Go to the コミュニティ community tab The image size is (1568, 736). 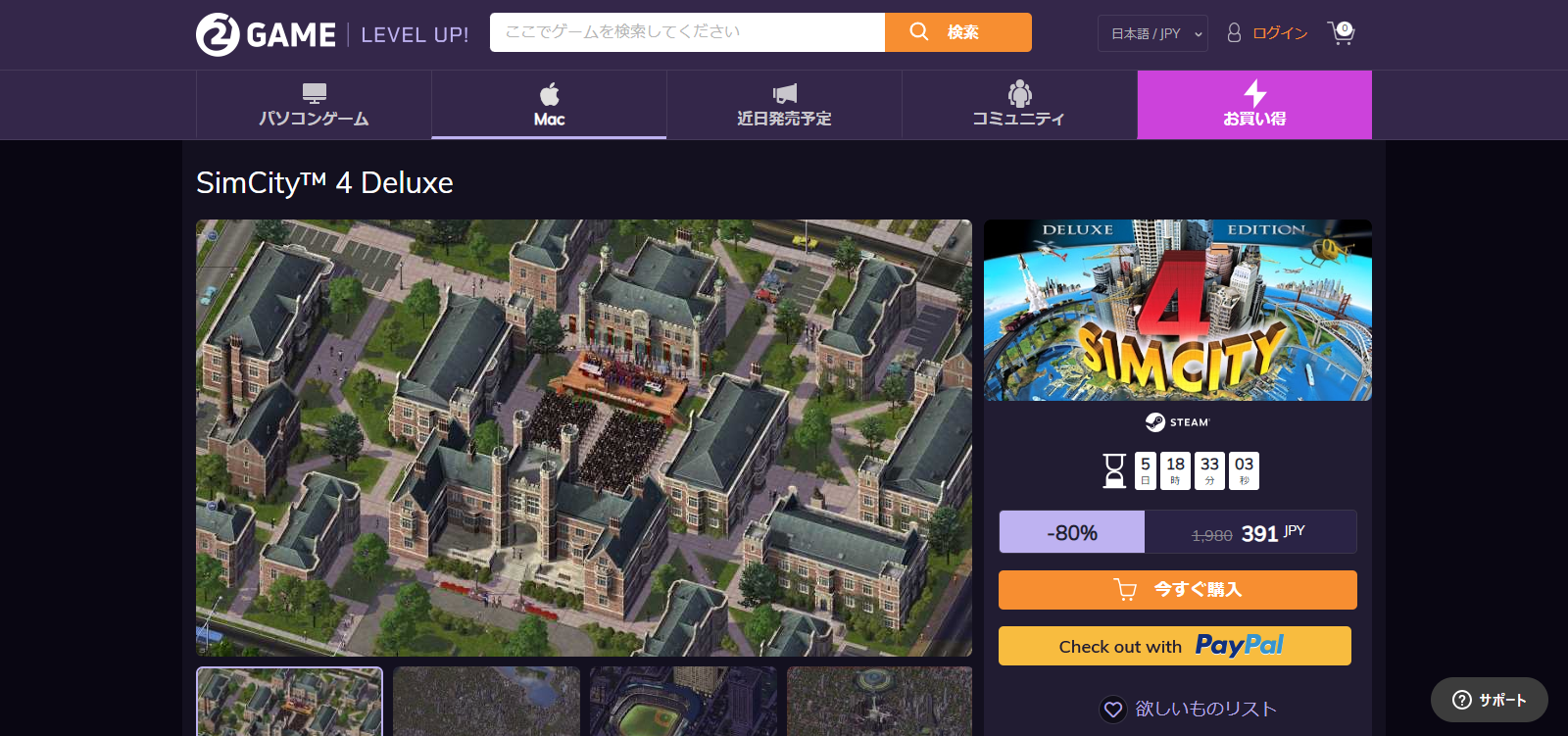(1019, 105)
